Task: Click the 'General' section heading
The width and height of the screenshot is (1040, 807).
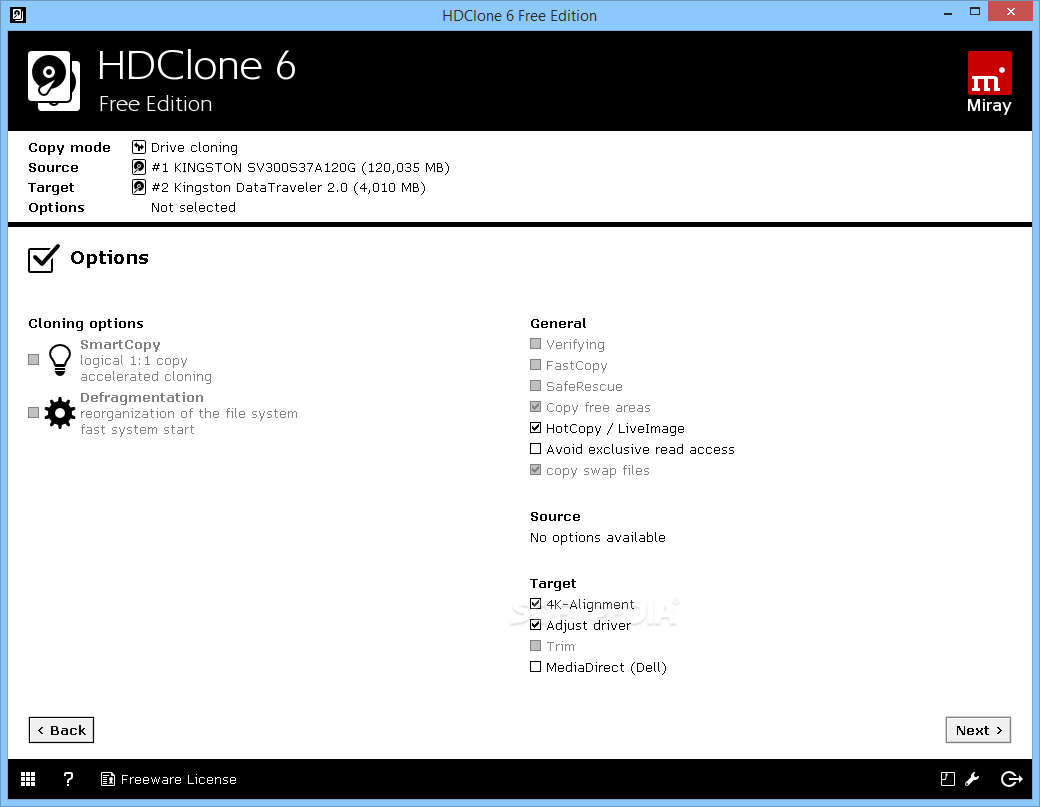Action: coord(558,323)
